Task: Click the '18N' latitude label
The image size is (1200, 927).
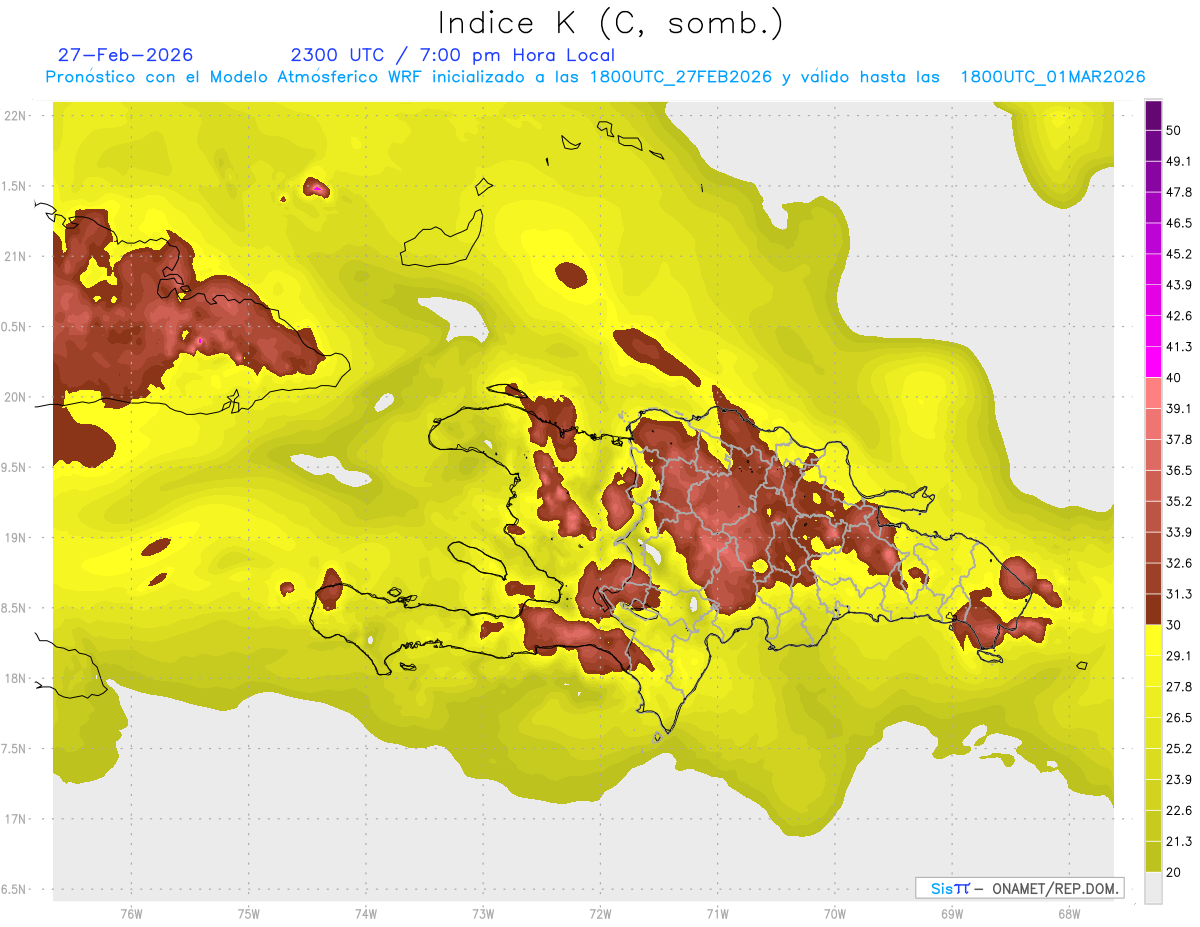Action: (14, 678)
